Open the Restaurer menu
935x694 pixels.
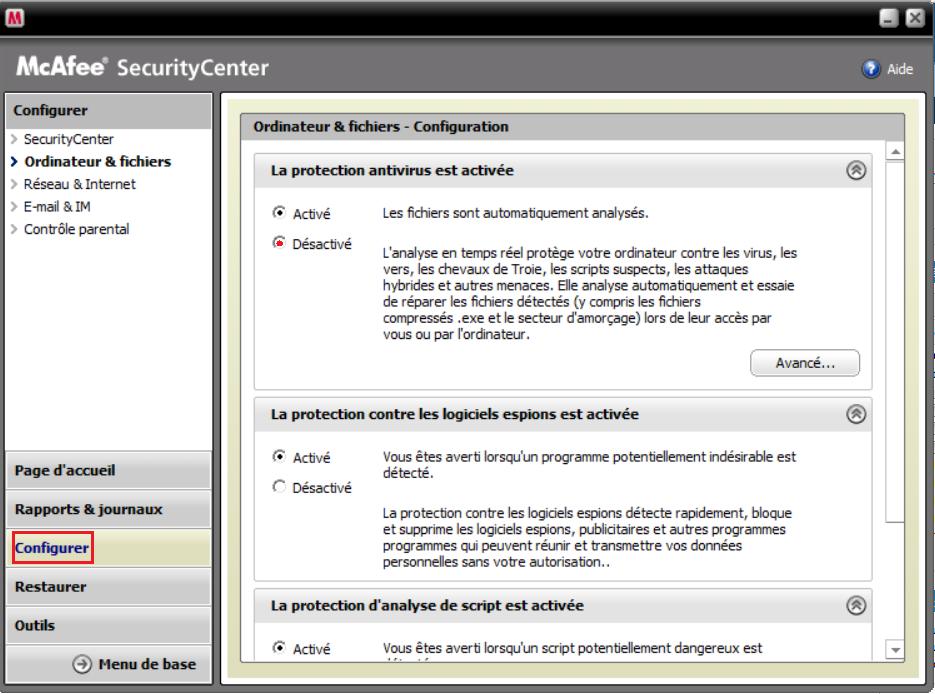tap(109, 587)
